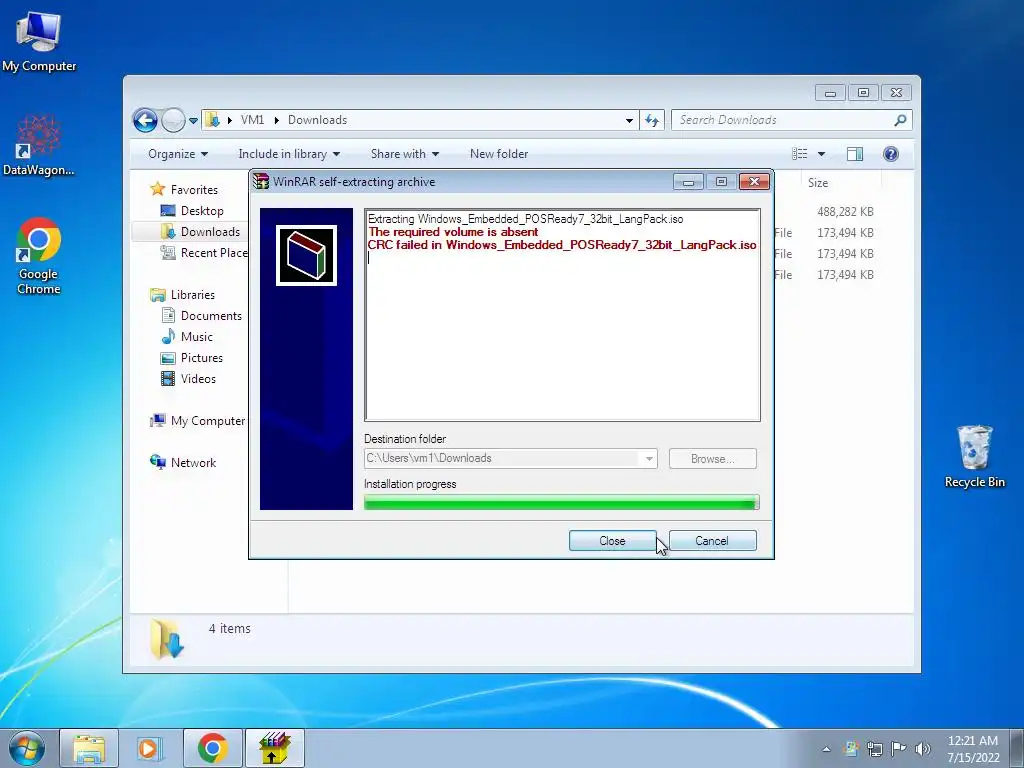Click the Explorer Back arrow button
1024x768 pixels.
pyautogui.click(x=145, y=120)
